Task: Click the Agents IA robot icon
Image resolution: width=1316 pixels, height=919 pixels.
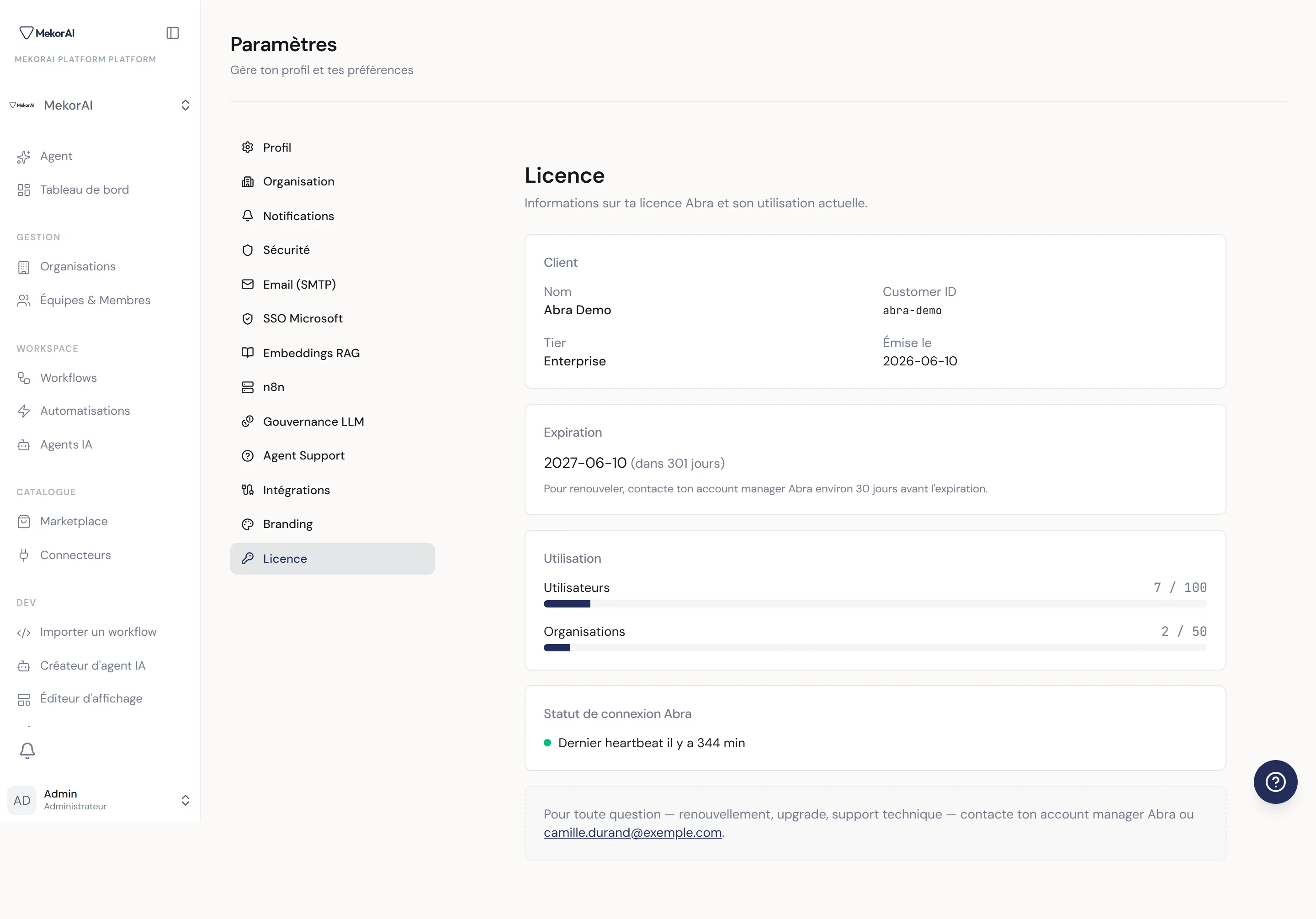Action: tap(23, 445)
